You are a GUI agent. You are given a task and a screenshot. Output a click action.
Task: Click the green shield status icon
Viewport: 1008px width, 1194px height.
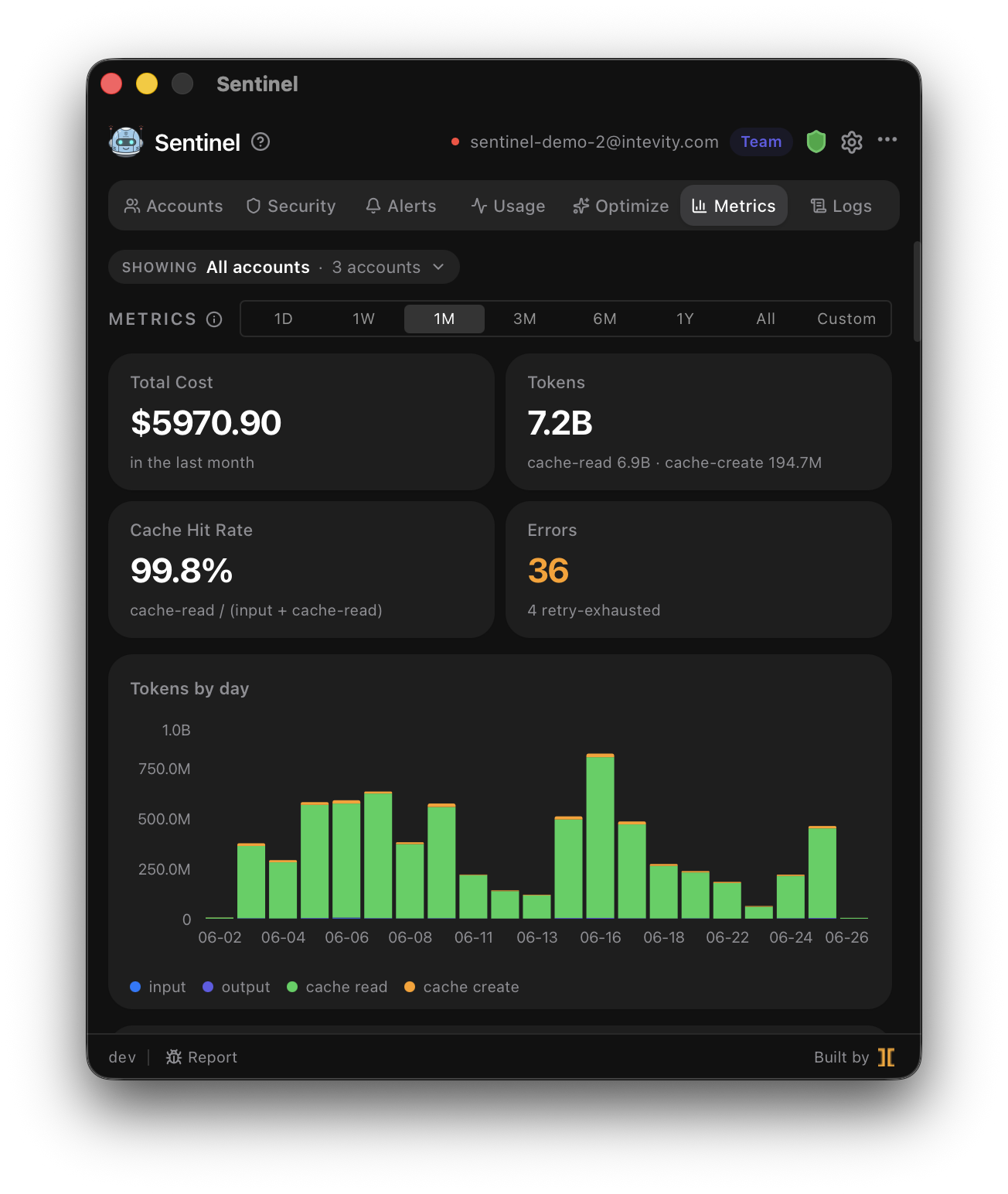click(x=816, y=142)
